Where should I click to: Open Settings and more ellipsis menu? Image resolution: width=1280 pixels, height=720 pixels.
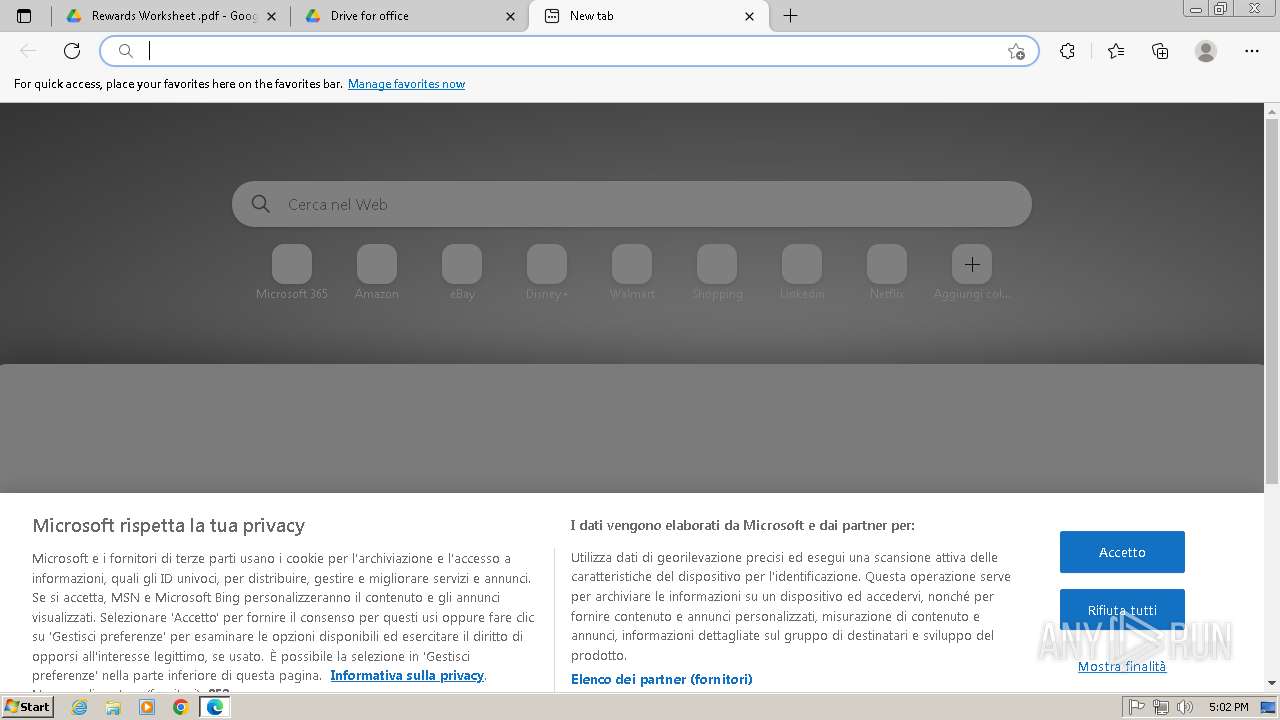click(1252, 51)
